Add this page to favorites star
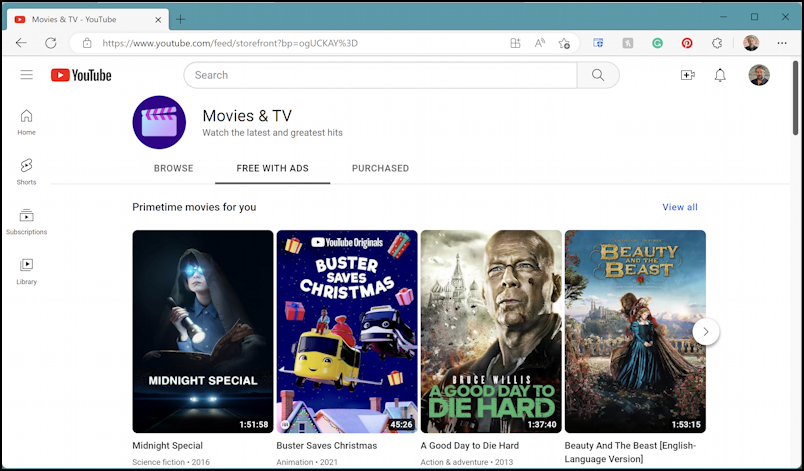The width and height of the screenshot is (804, 471). tap(564, 43)
